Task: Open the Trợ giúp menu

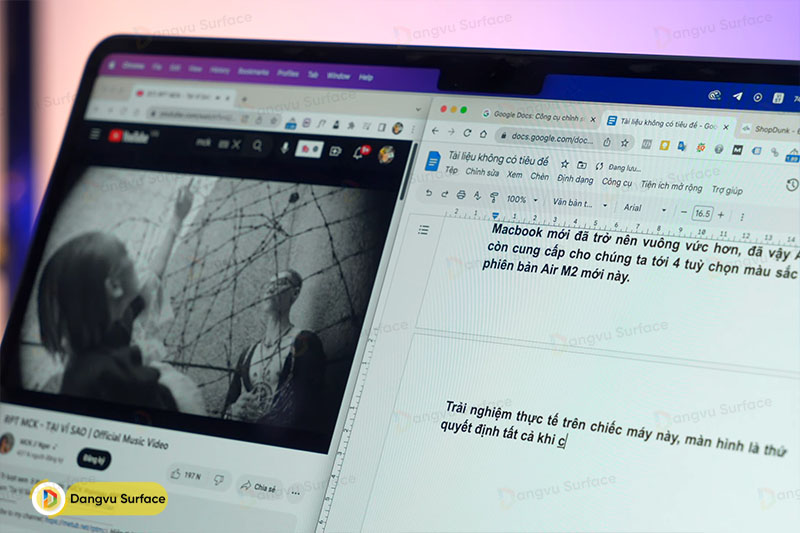Action: coord(727,190)
